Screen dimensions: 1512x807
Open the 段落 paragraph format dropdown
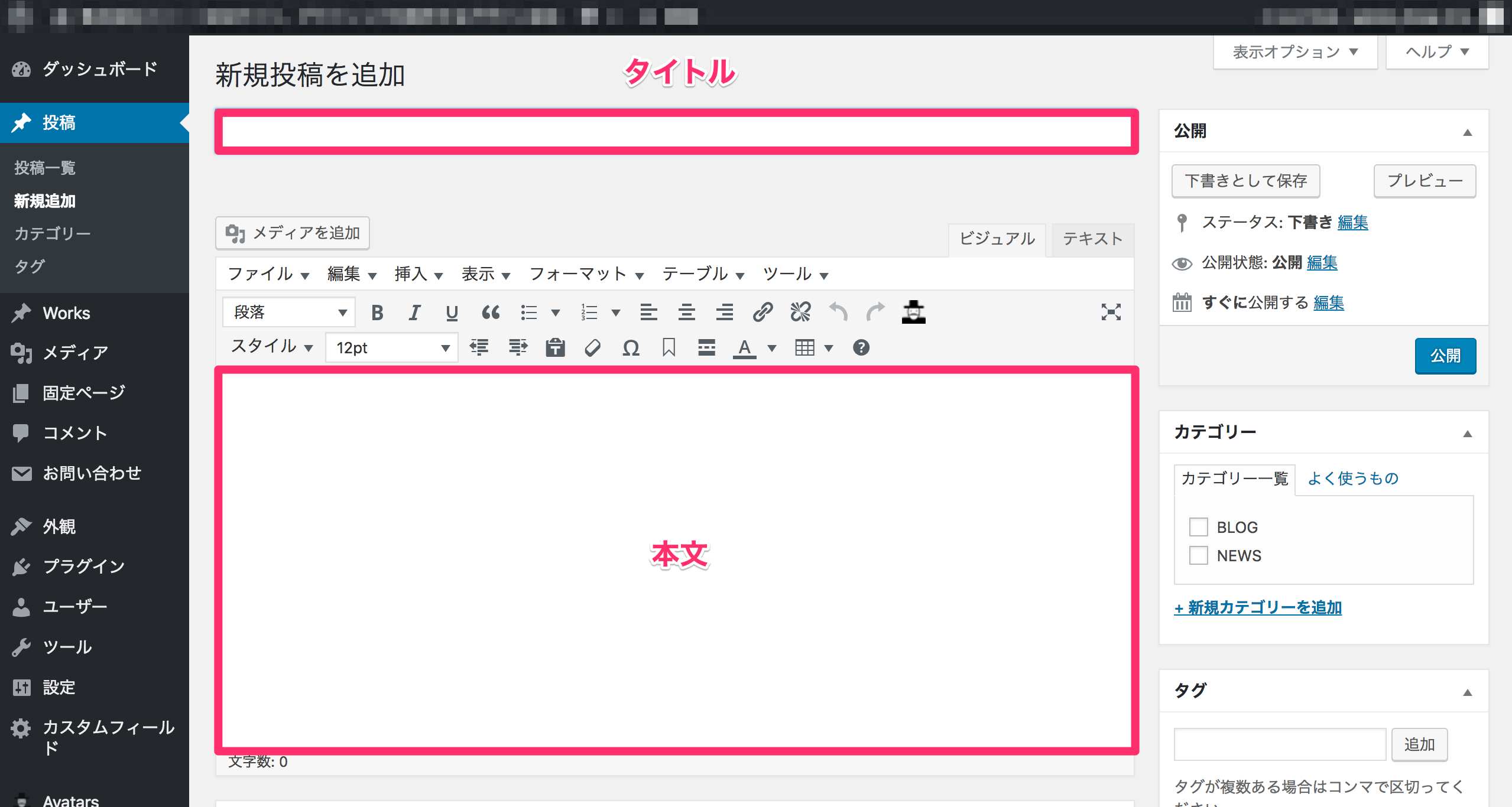(x=288, y=312)
